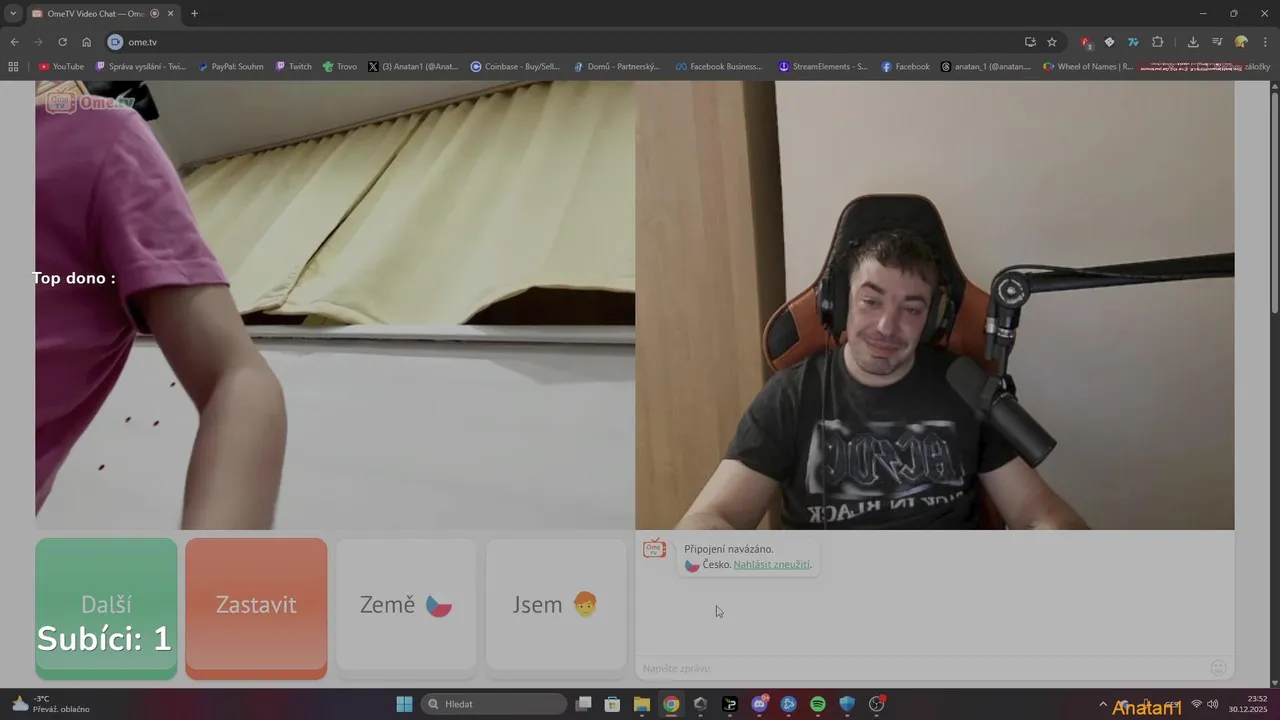Image resolution: width=1280 pixels, height=720 pixels.
Task: Open the YouTube bookmark
Action: click(61, 67)
